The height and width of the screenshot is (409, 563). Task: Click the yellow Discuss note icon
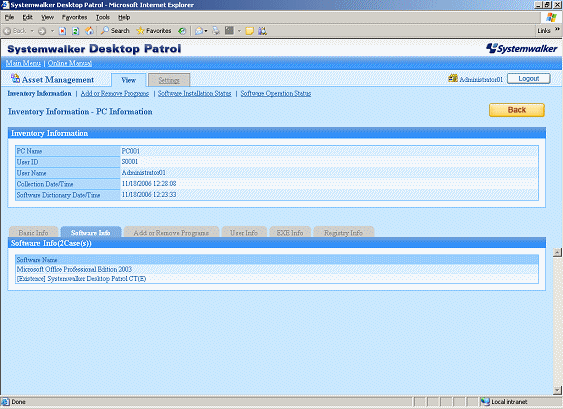pos(250,31)
